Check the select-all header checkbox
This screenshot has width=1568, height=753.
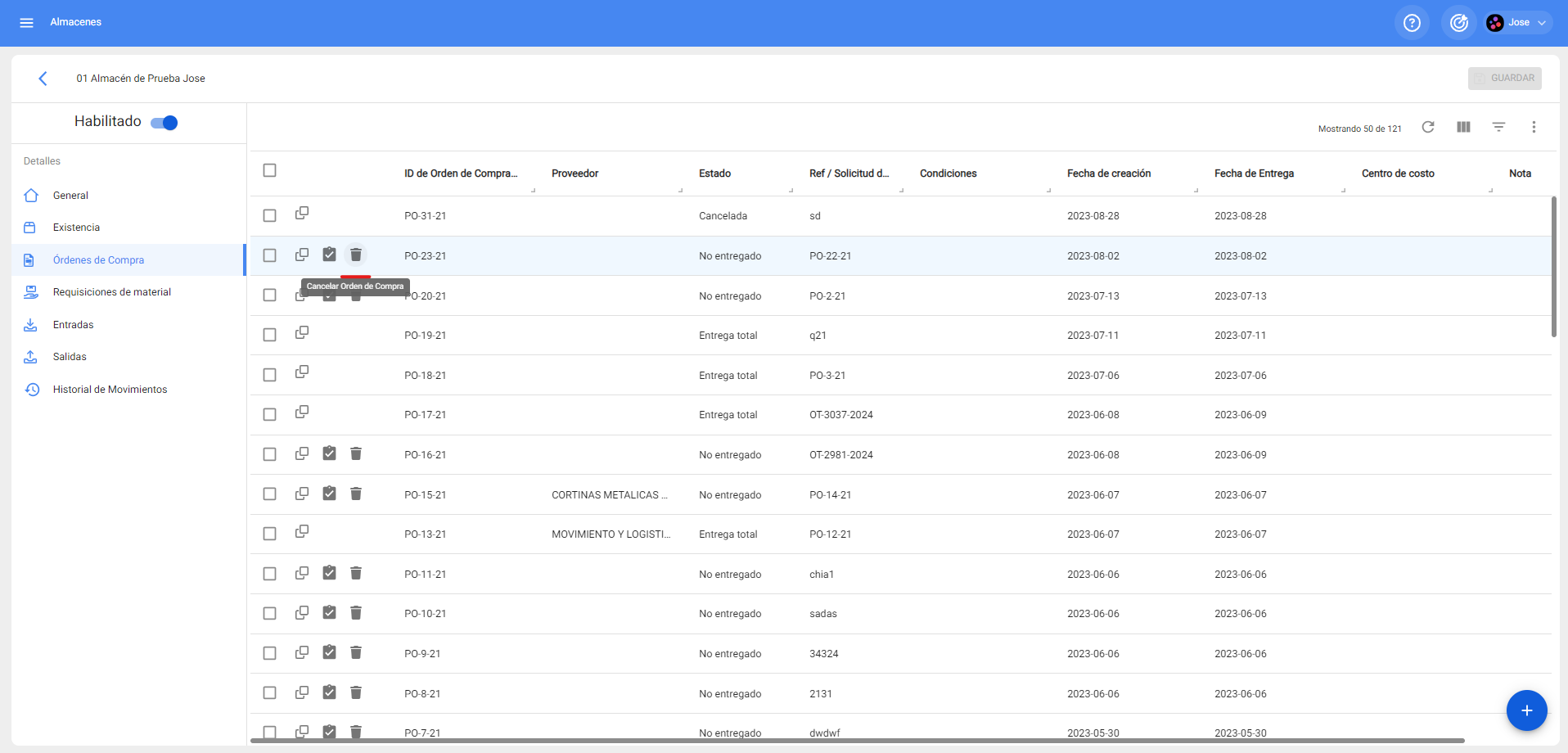(x=270, y=170)
